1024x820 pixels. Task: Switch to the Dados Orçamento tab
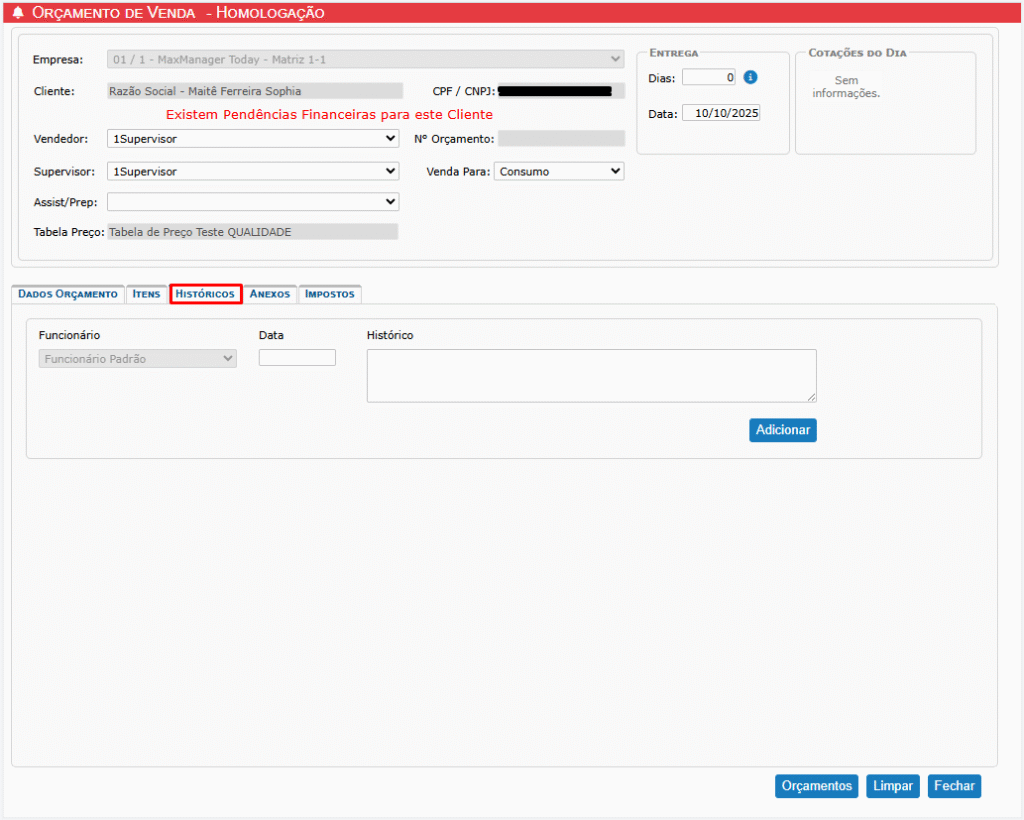coord(67,294)
